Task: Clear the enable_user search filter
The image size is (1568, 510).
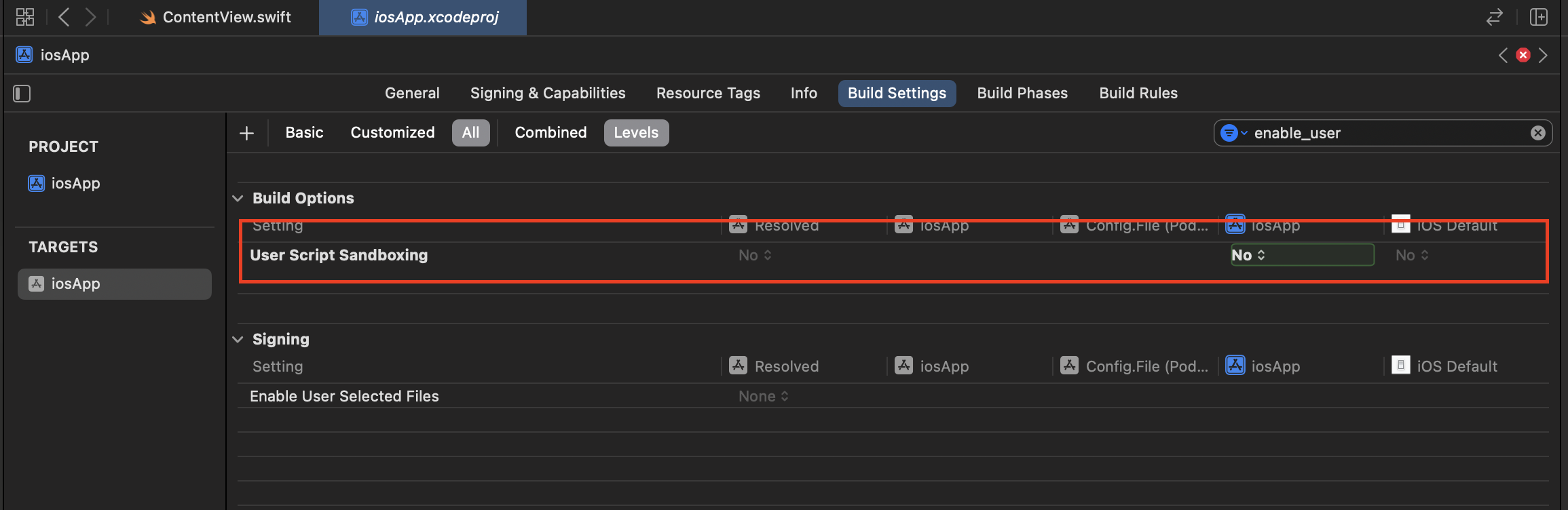Action: pyautogui.click(x=1537, y=133)
